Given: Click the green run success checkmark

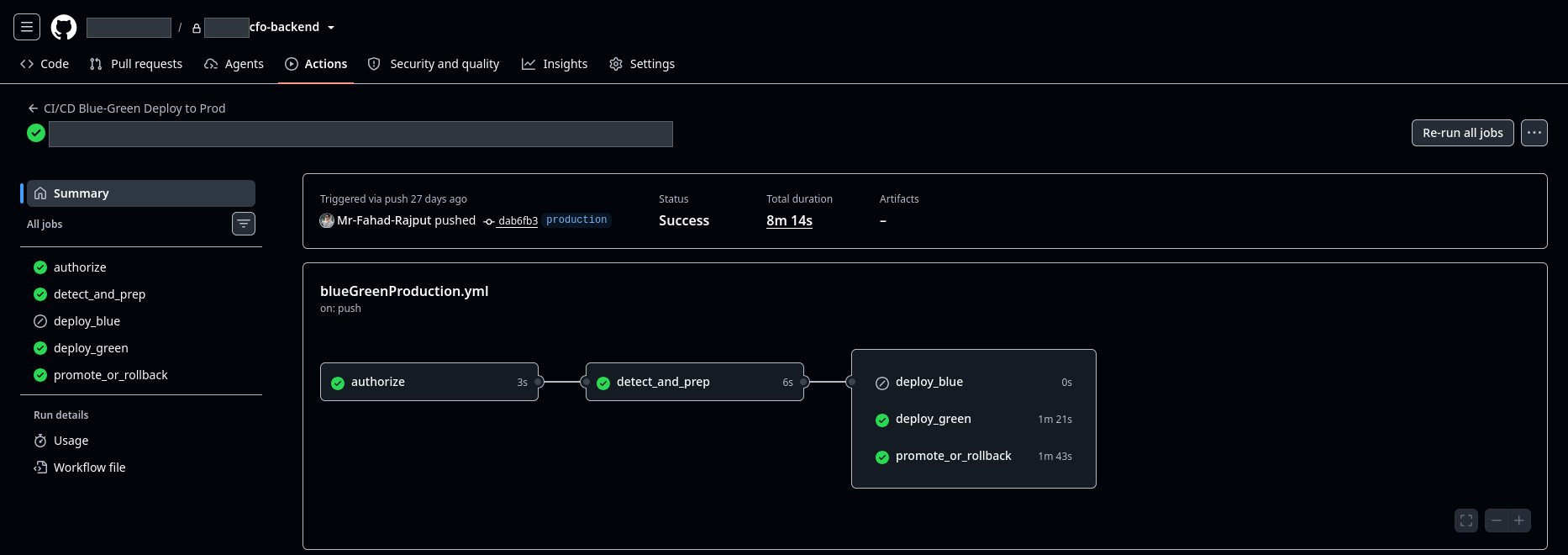Looking at the screenshot, I should pos(36,133).
